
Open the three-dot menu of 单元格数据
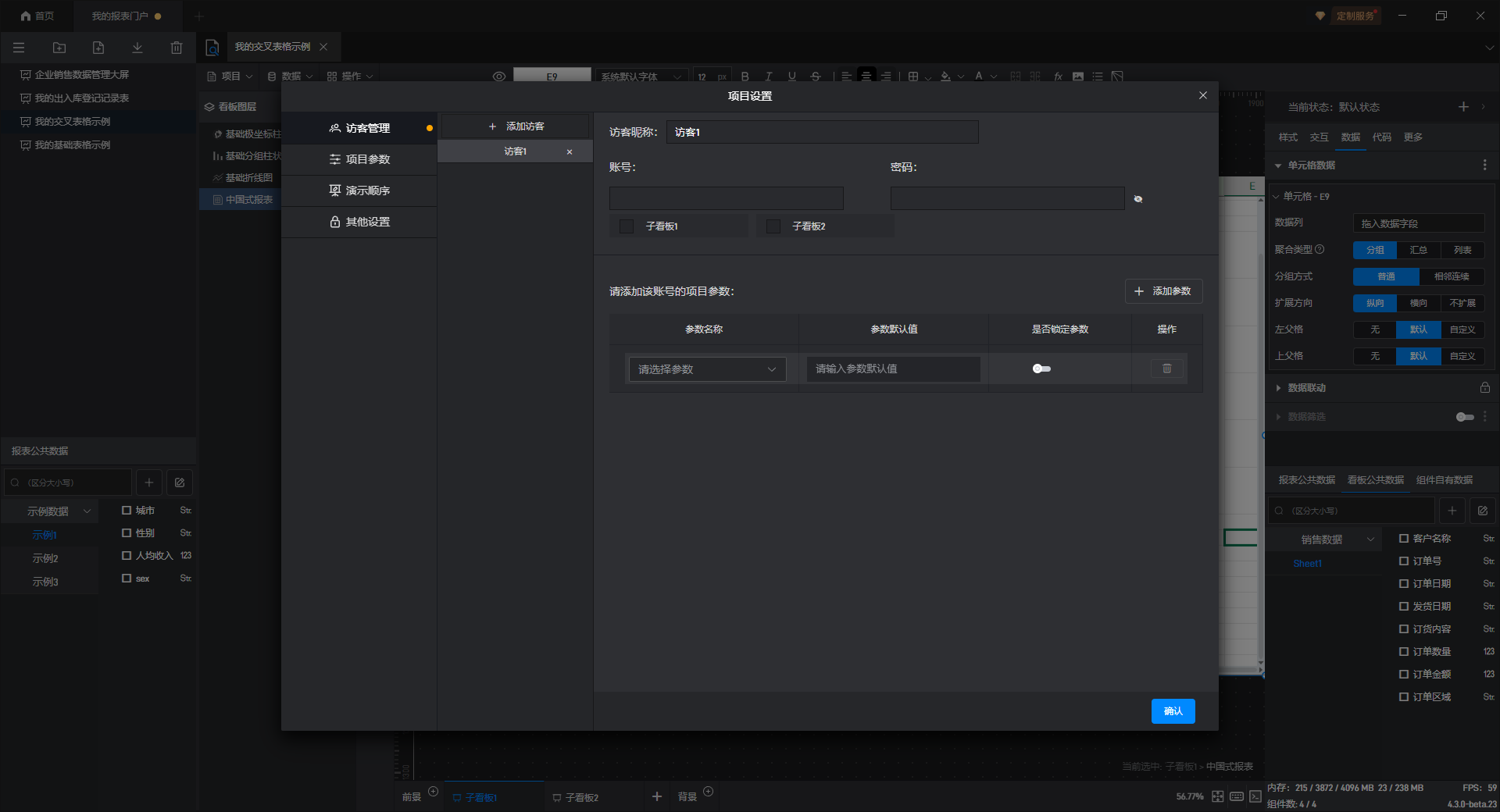tap(1484, 166)
